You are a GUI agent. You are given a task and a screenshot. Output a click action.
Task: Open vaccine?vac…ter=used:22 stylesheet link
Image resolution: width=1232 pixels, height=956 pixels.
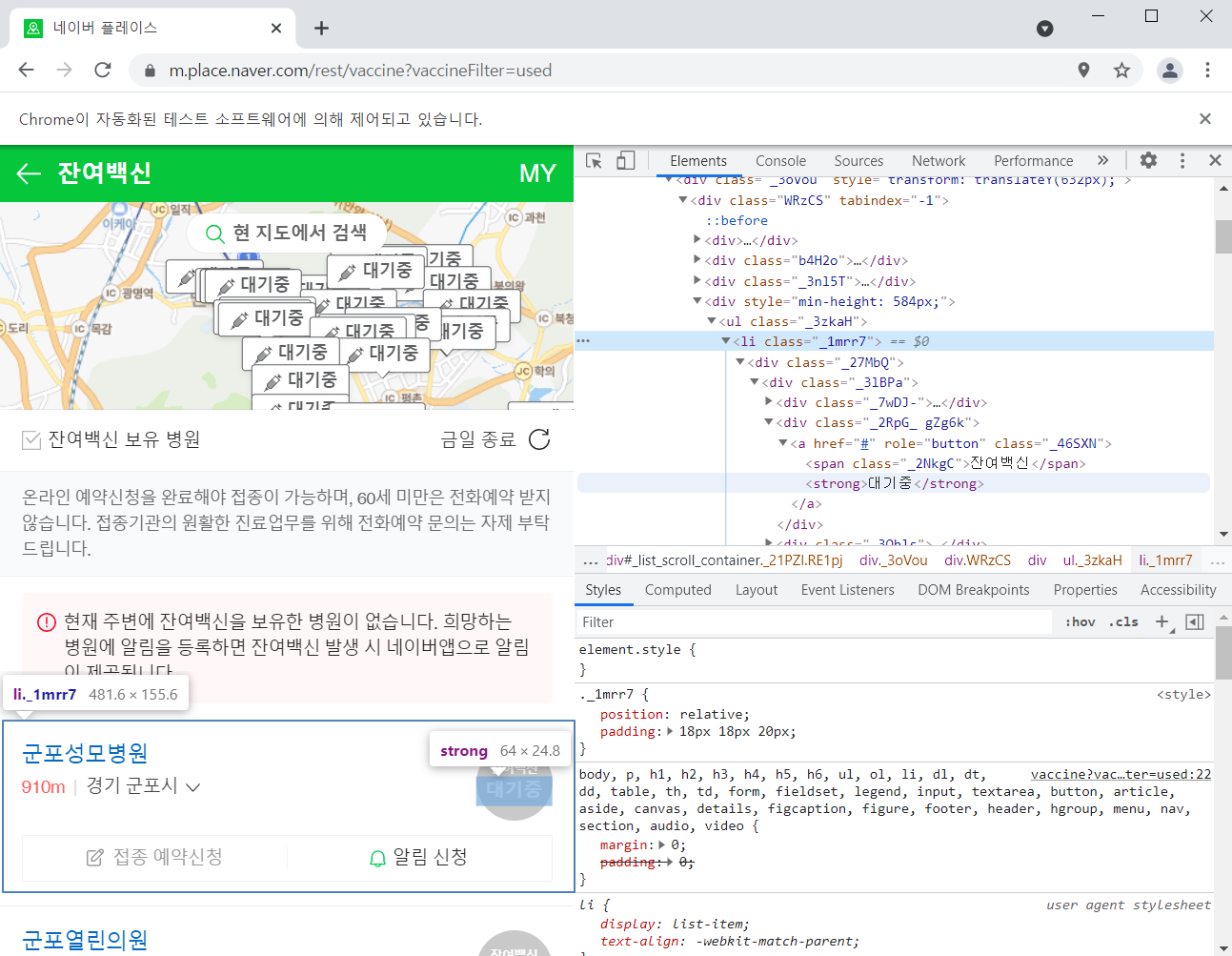pos(1121,775)
